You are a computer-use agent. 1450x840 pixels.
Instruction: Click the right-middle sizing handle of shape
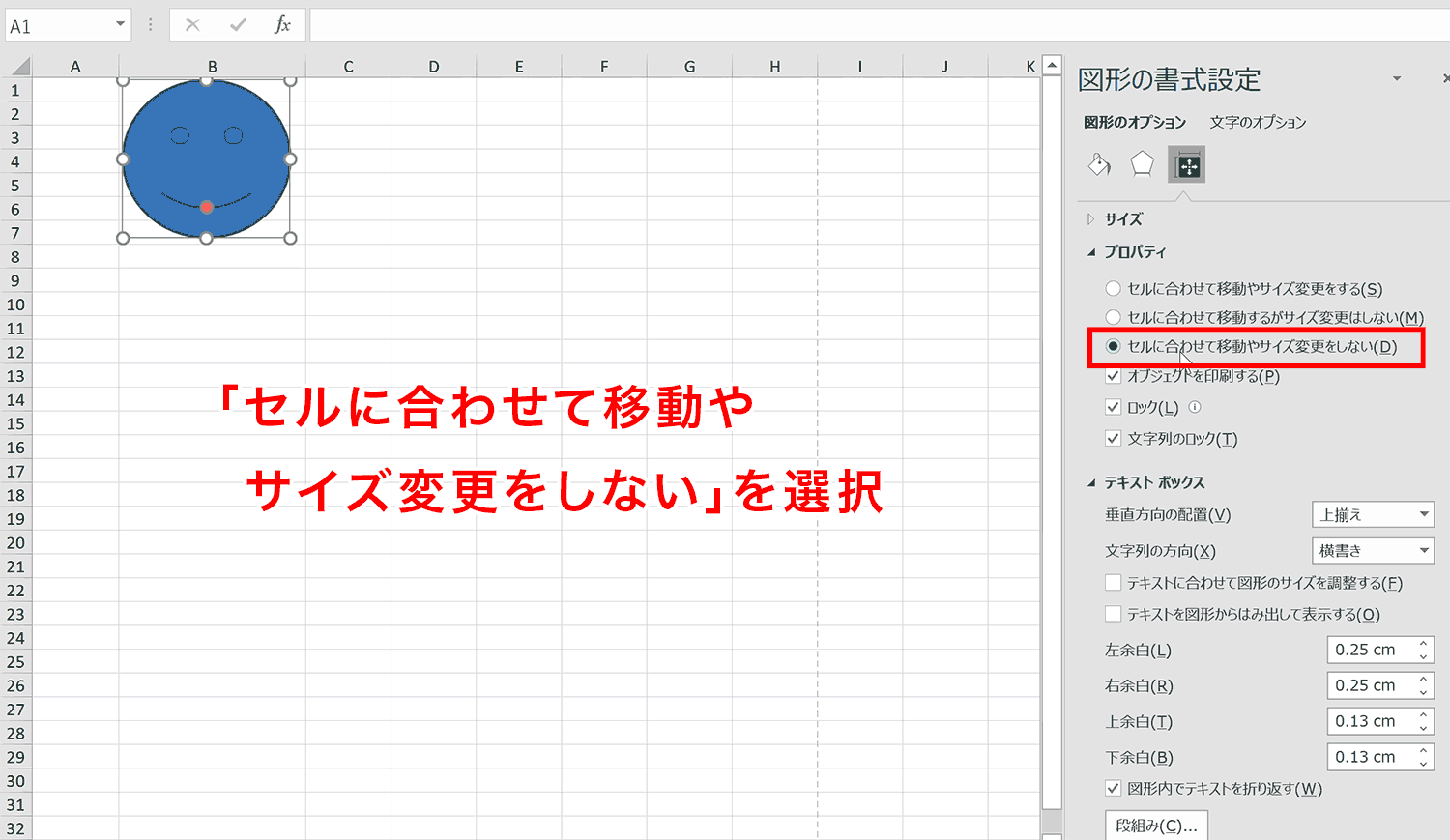tap(290, 159)
